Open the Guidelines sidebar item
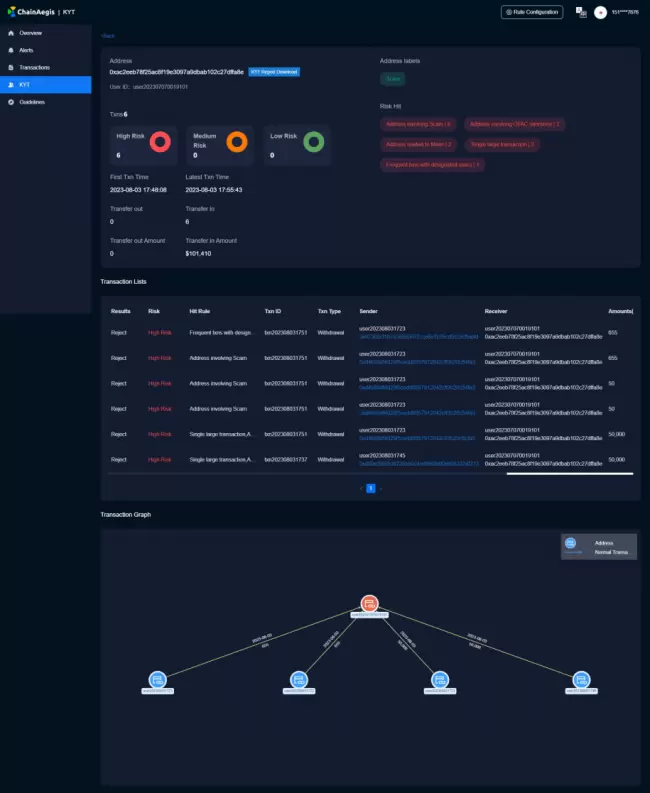Image resolution: width=650 pixels, height=793 pixels. coord(32,101)
